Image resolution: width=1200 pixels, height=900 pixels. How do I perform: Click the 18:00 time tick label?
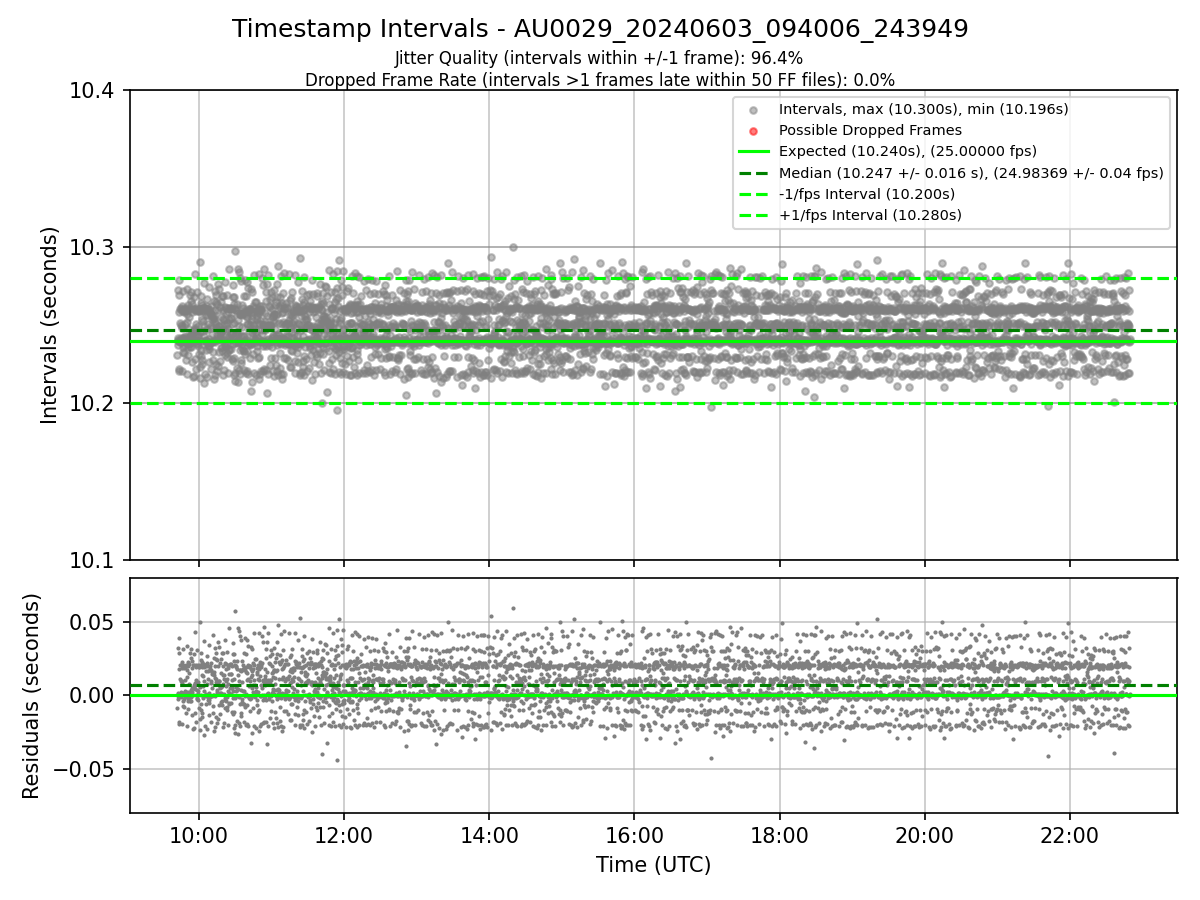[779, 834]
